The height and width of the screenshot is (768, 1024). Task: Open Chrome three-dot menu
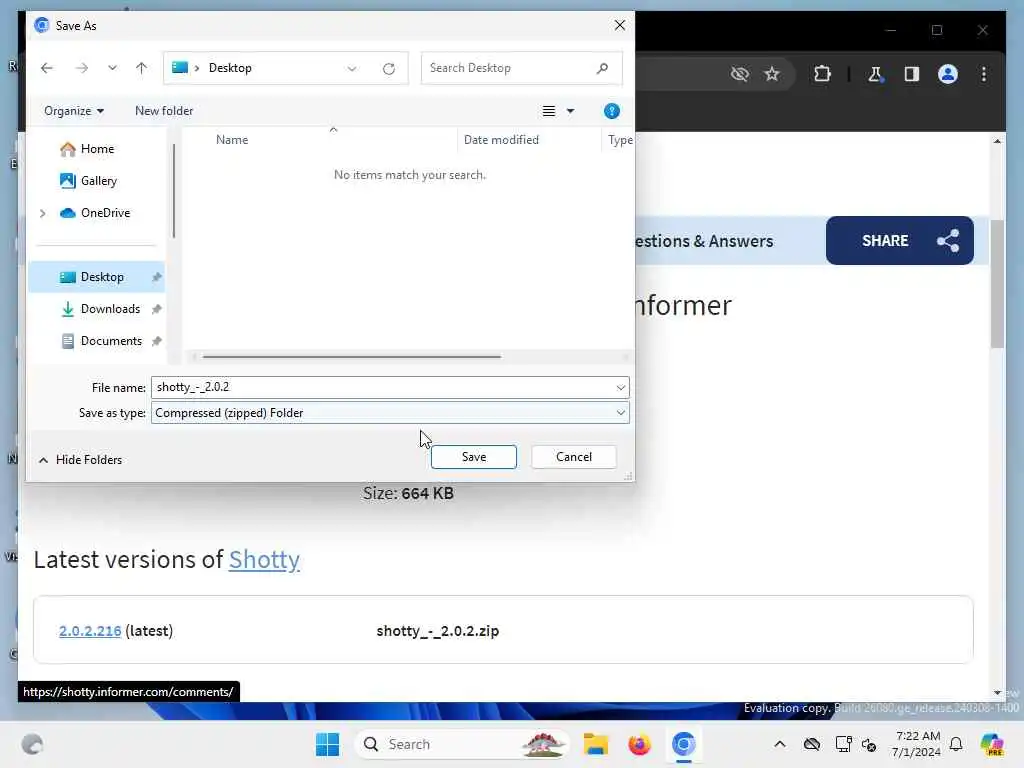click(984, 74)
